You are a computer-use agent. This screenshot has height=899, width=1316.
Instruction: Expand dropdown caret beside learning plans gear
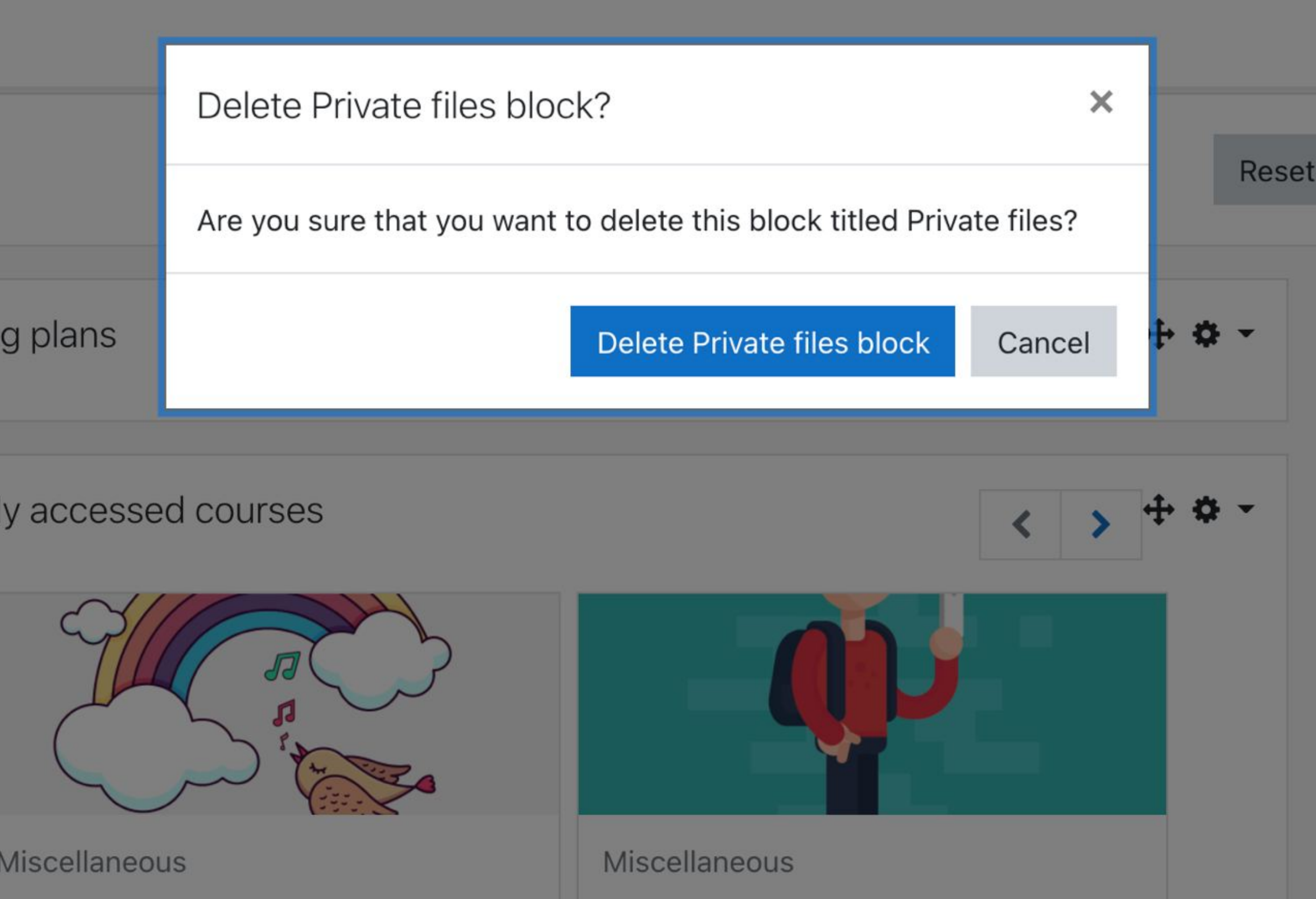(x=1246, y=333)
